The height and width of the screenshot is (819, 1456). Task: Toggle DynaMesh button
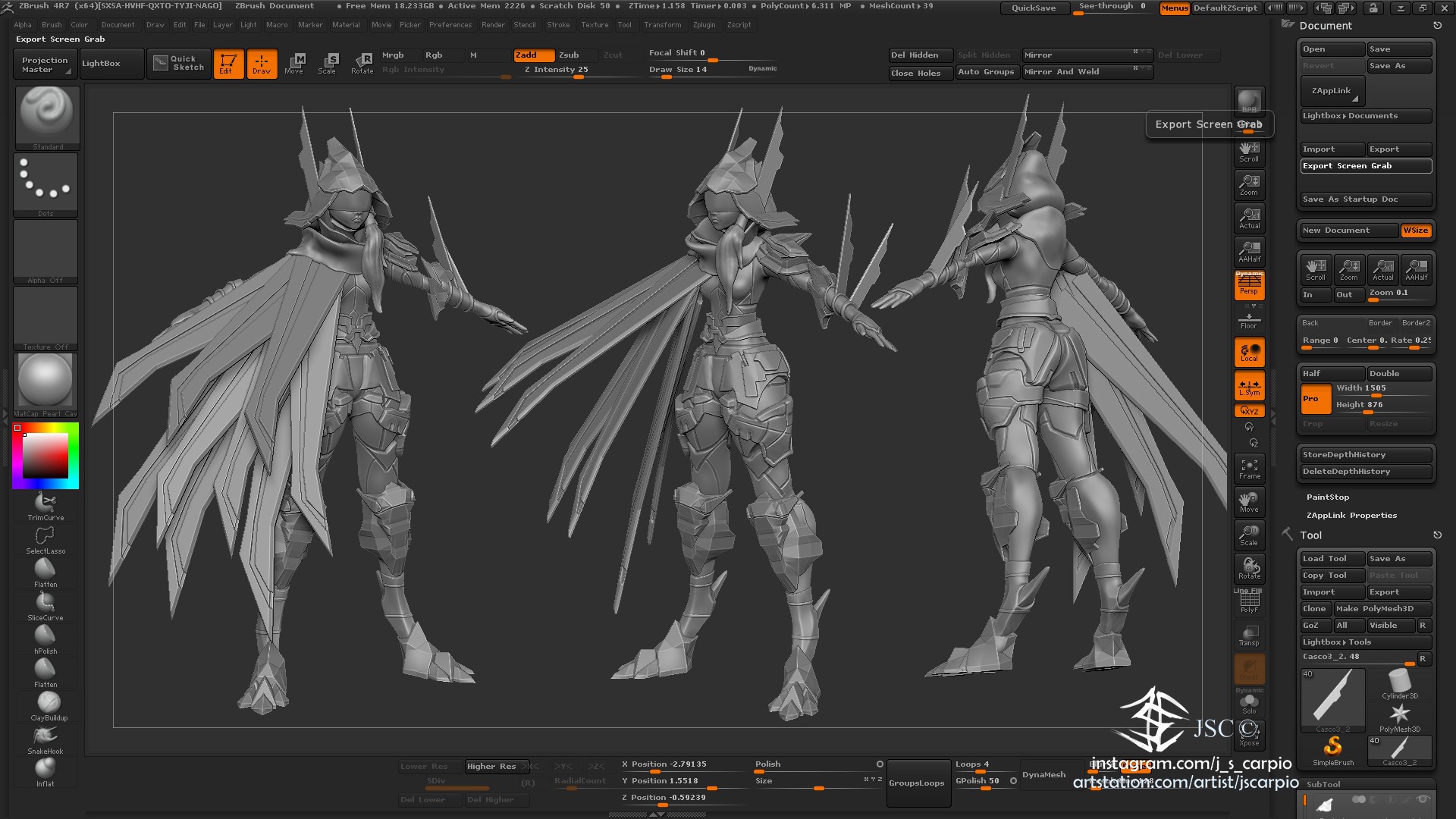point(1043,775)
